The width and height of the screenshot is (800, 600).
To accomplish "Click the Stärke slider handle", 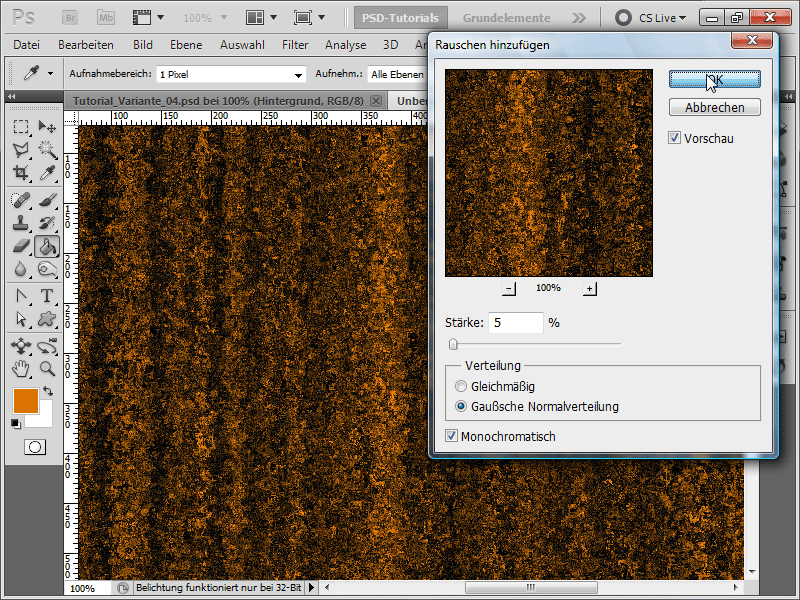I will coord(453,344).
